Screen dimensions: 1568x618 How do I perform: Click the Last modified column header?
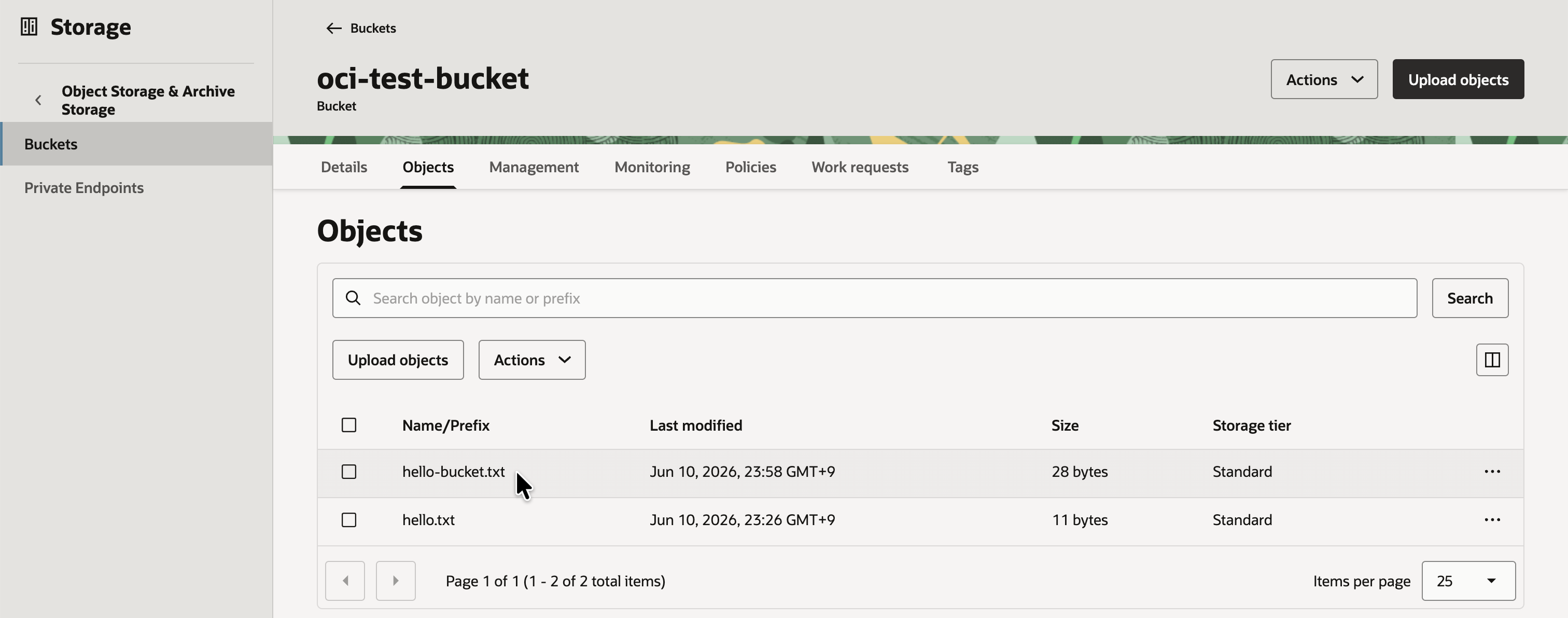point(696,425)
